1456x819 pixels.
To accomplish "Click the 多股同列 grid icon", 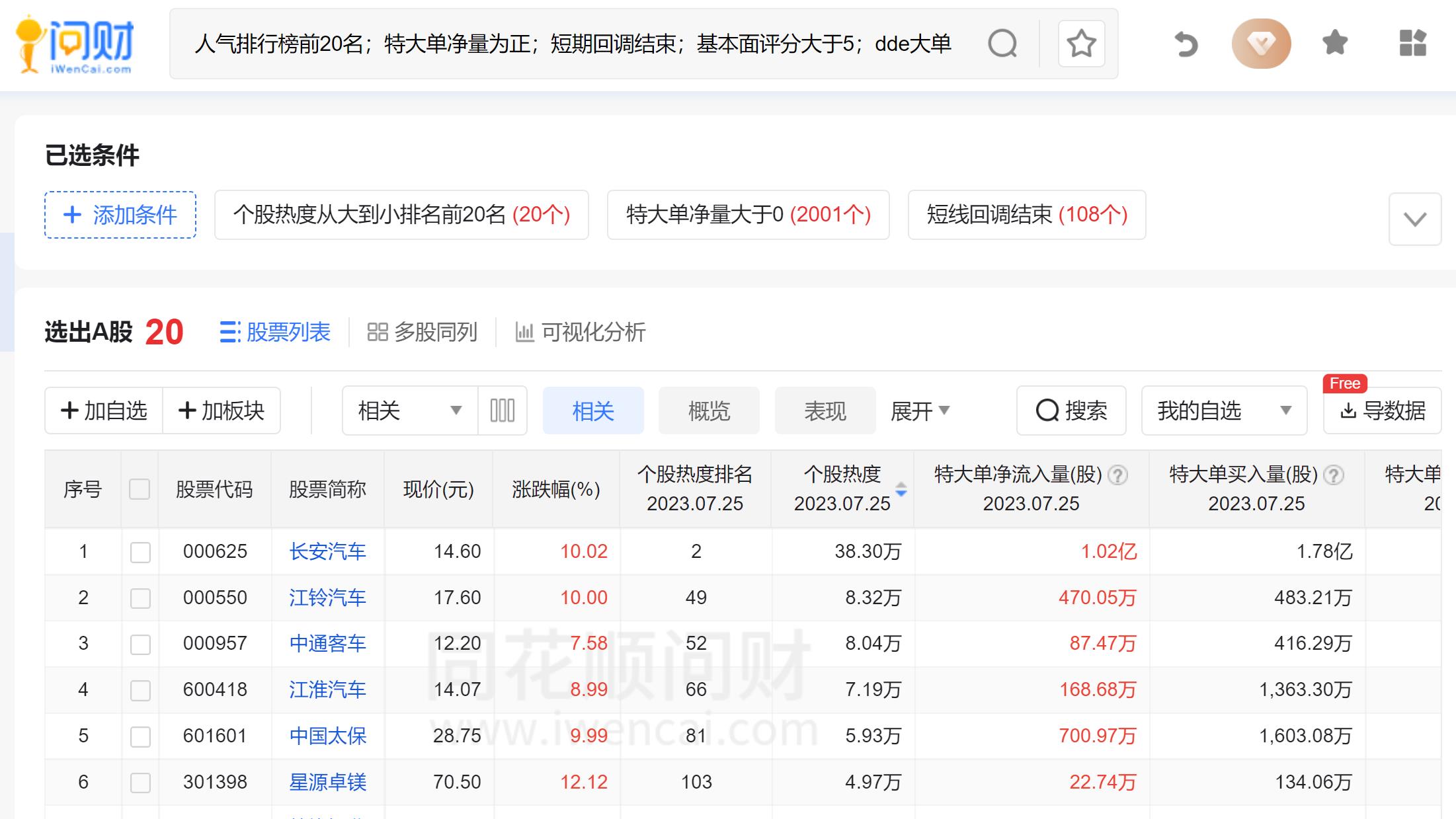I will (x=378, y=333).
